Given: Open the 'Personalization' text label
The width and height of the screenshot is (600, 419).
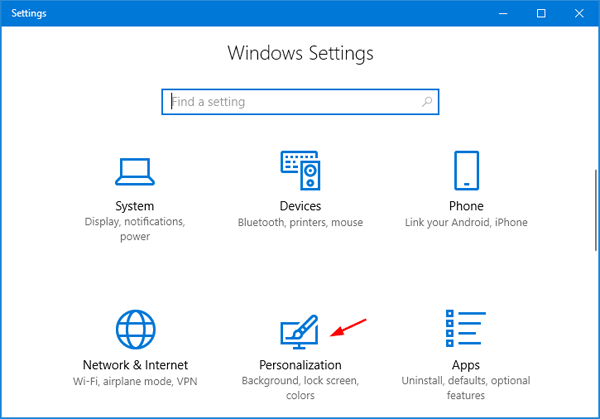Looking at the screenshot, I should (300, 365).
